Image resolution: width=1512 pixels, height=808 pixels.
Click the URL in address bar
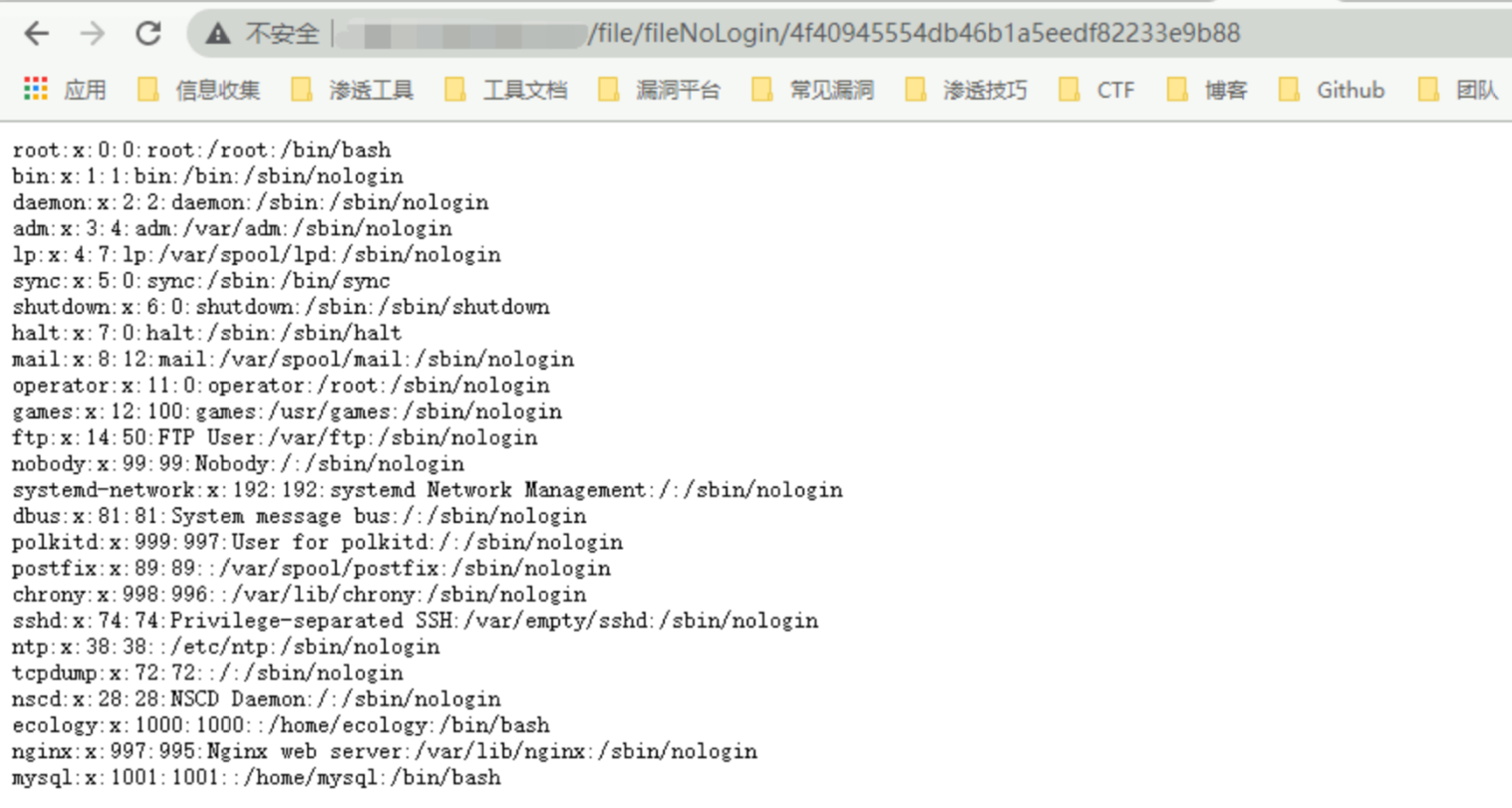(x=912, y=34)
